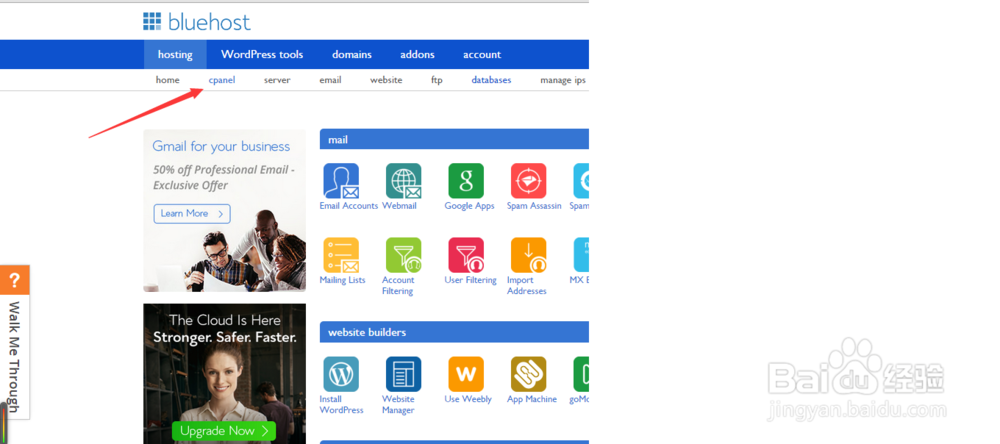The height and width of the screenshot is (444, 1000).
Task: Open the Mailing Lists icon
Action: 341,255
